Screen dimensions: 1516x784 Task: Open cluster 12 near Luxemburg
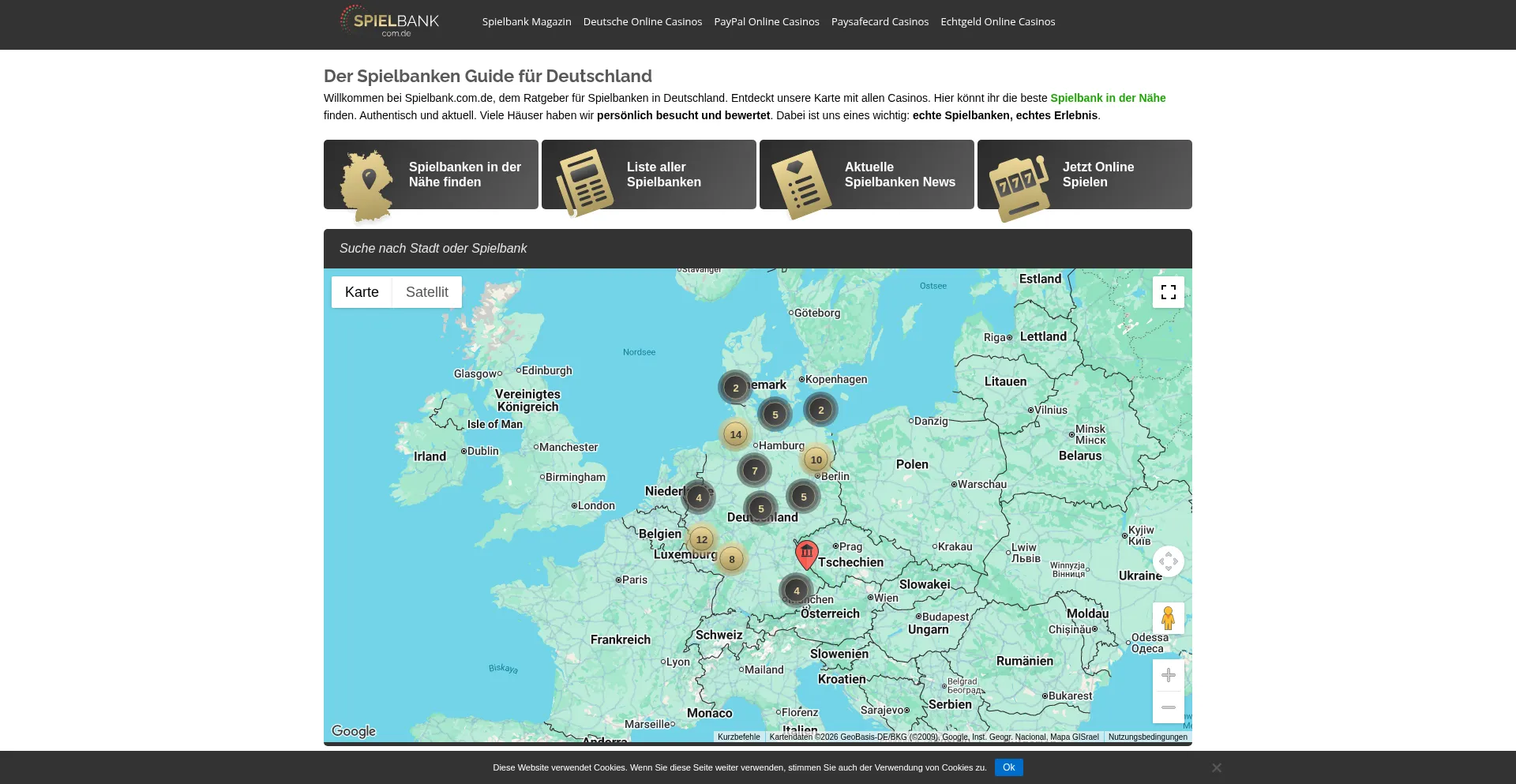(702, 539)
